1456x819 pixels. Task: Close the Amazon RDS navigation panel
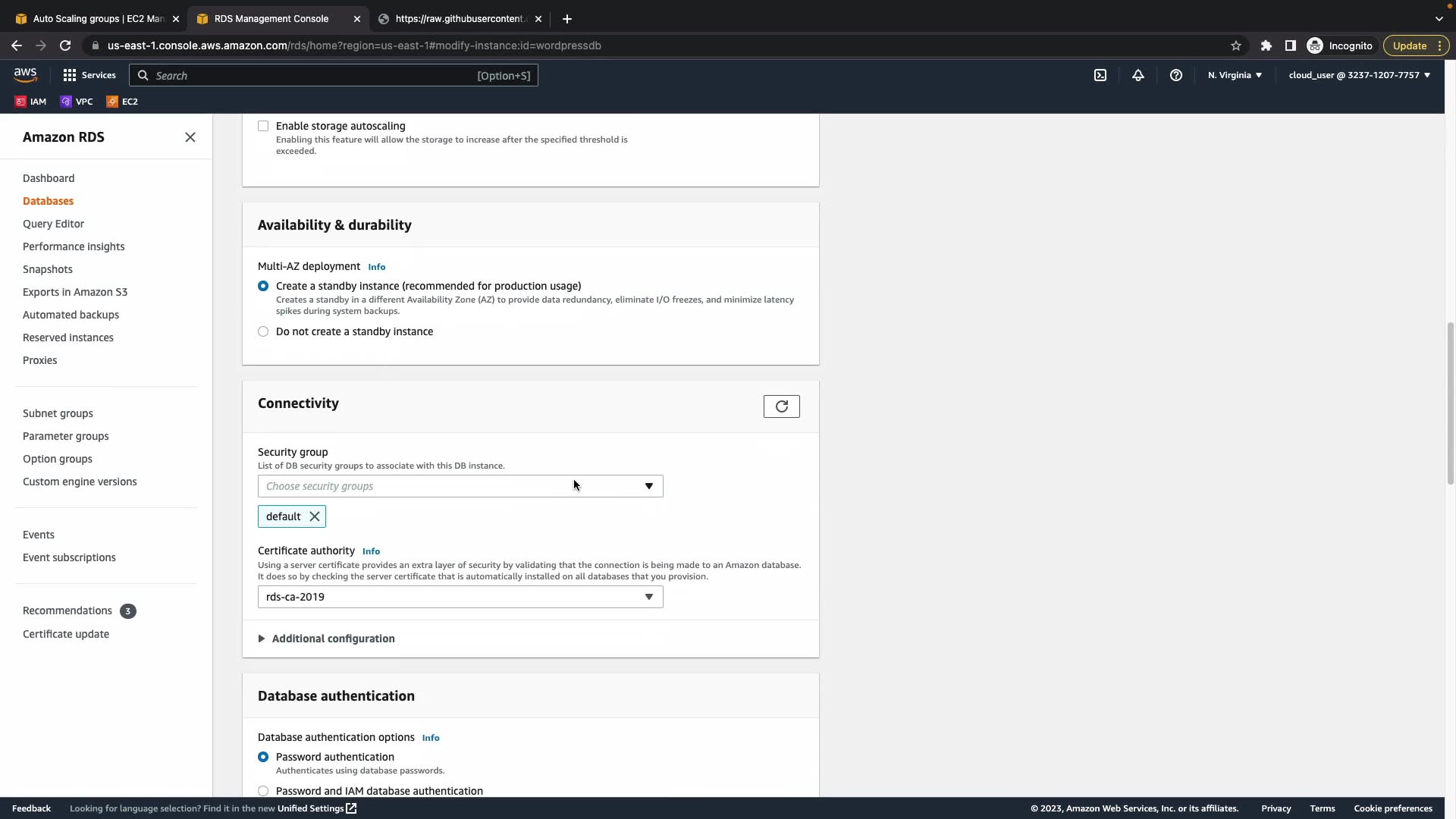pos(190,137)
